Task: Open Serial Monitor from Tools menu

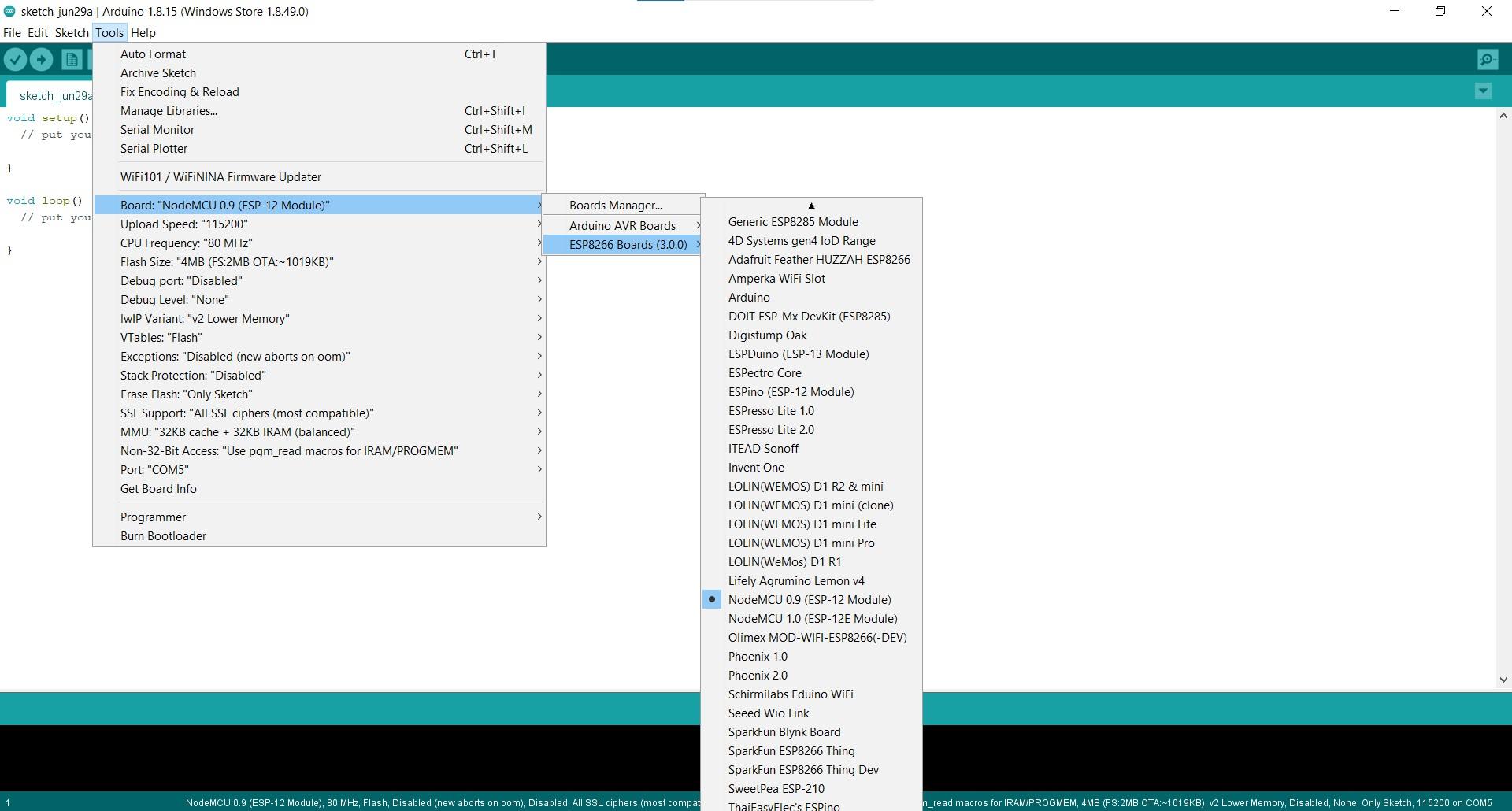Action: tap(319, 130)
